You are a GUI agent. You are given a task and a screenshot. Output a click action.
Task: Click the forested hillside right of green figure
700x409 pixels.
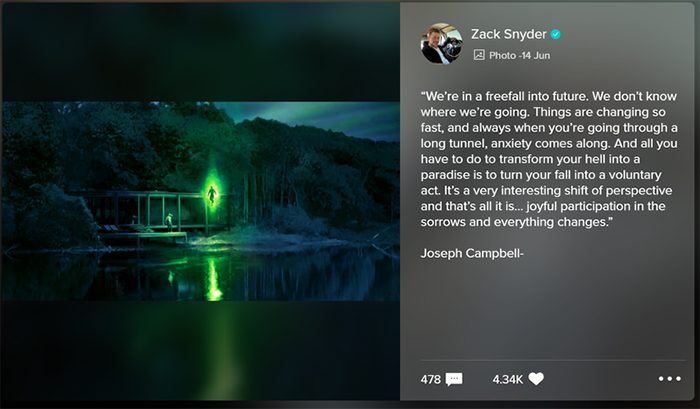312,179
